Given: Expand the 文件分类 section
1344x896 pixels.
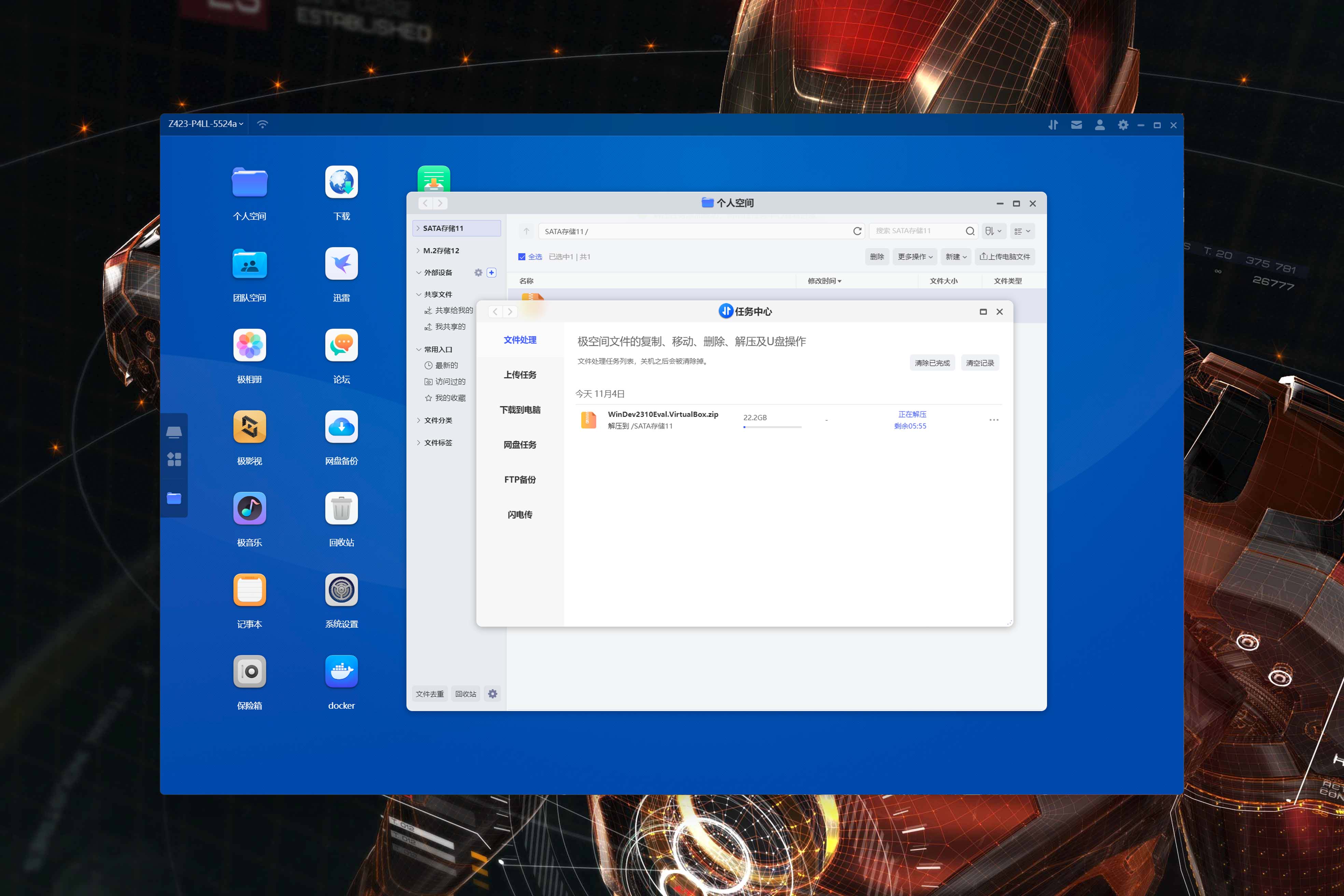Looking at the screenshot, I should pyautogui.click(x=418, y=420).
